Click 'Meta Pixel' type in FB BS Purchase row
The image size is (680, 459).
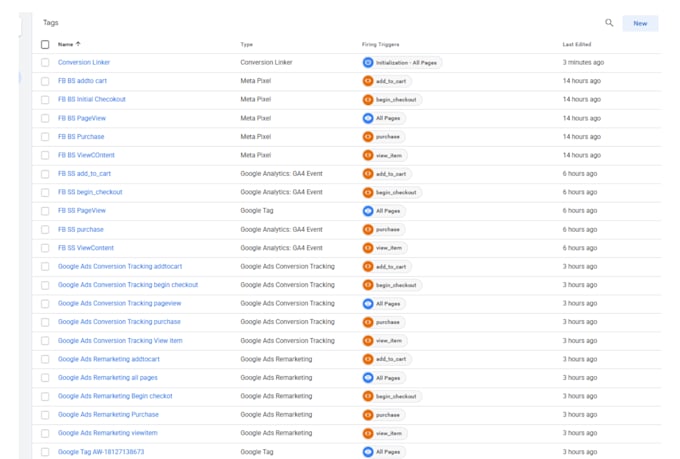255,137
